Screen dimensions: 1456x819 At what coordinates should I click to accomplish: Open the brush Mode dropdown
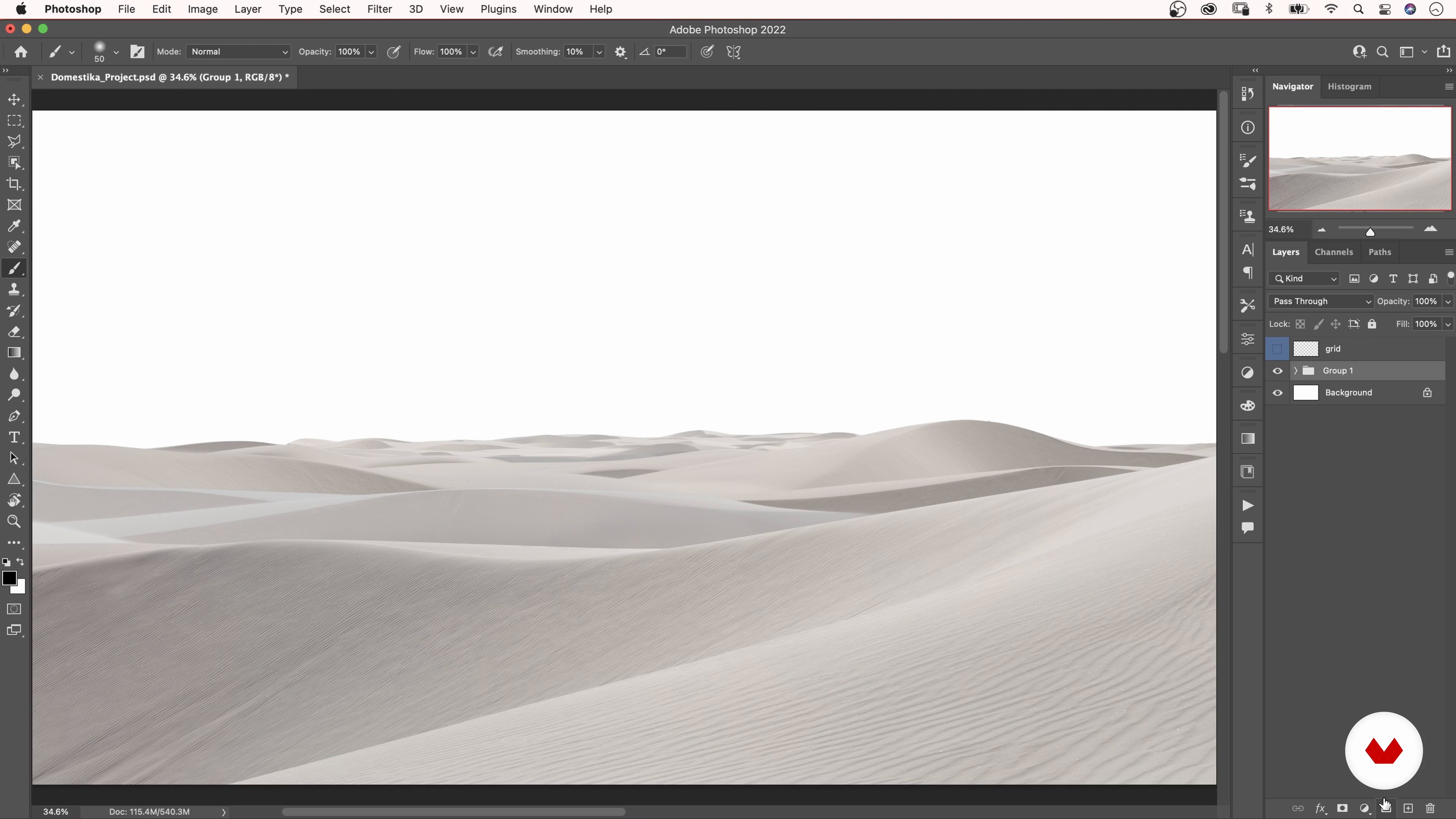click(x=238, y=52)
